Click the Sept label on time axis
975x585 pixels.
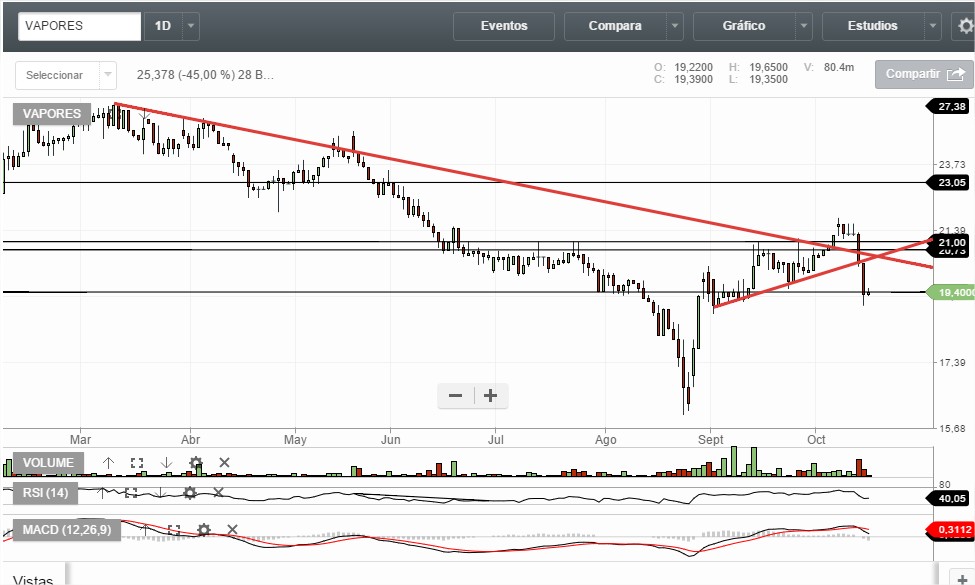click(x=711, y=440)
